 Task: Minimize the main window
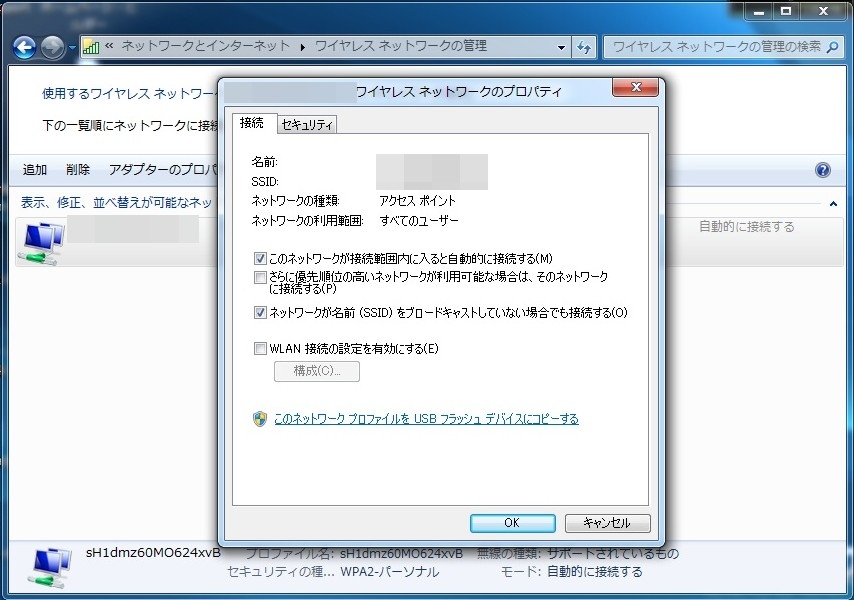pyautogui.click(x=759, y=11)
